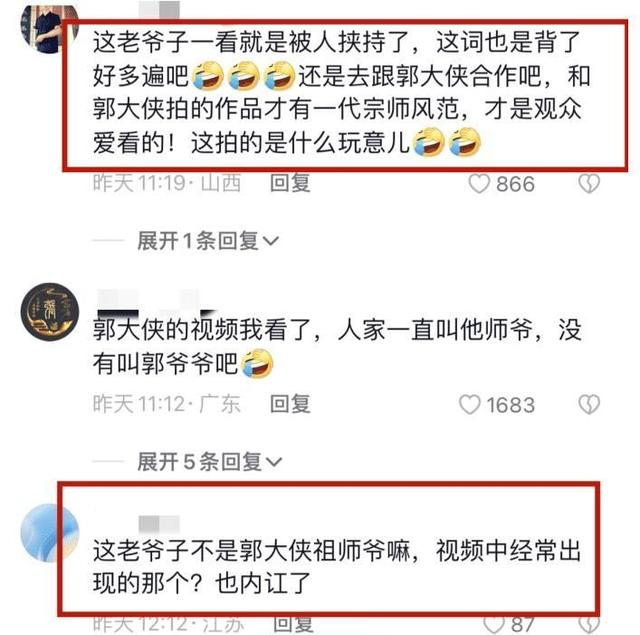This screenshot has width=640, height=635.
Task: Dislike the 江苏 comment via broken heart
Action: 589,625
